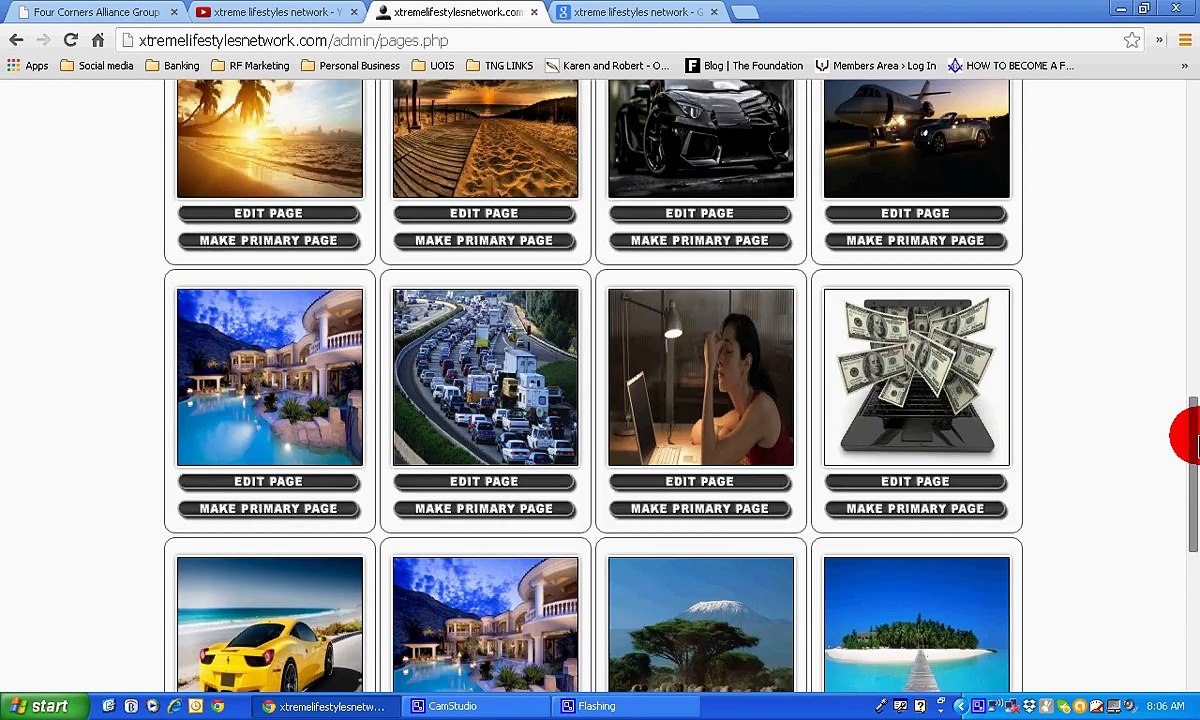Close the Four Corners Alliance Group tab

(x=174, y=12)
